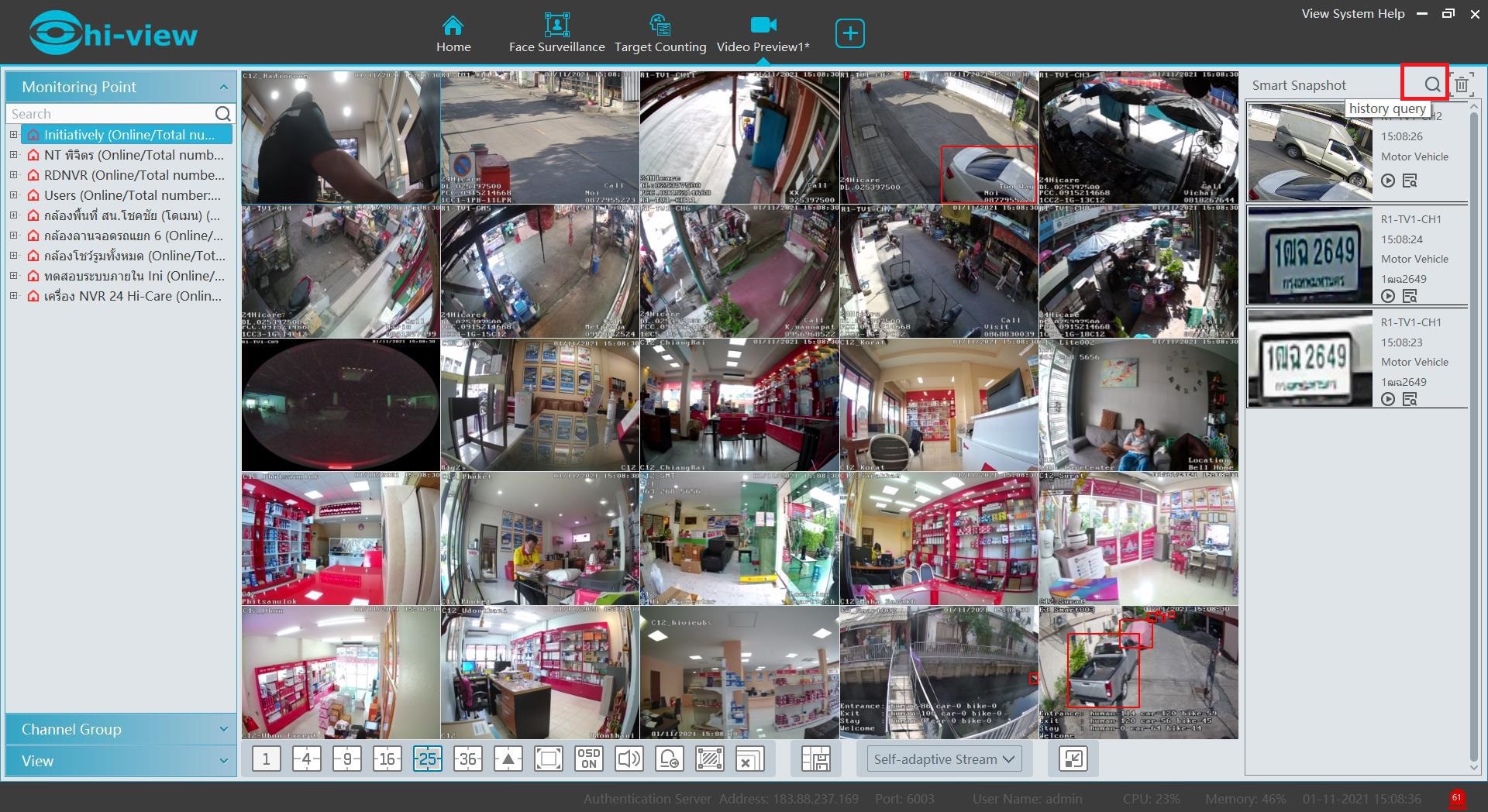Select the NT พิจิตร monitoring point
Image resolution: width=1488 pixels, height=812 pixels.
(133, 155)
